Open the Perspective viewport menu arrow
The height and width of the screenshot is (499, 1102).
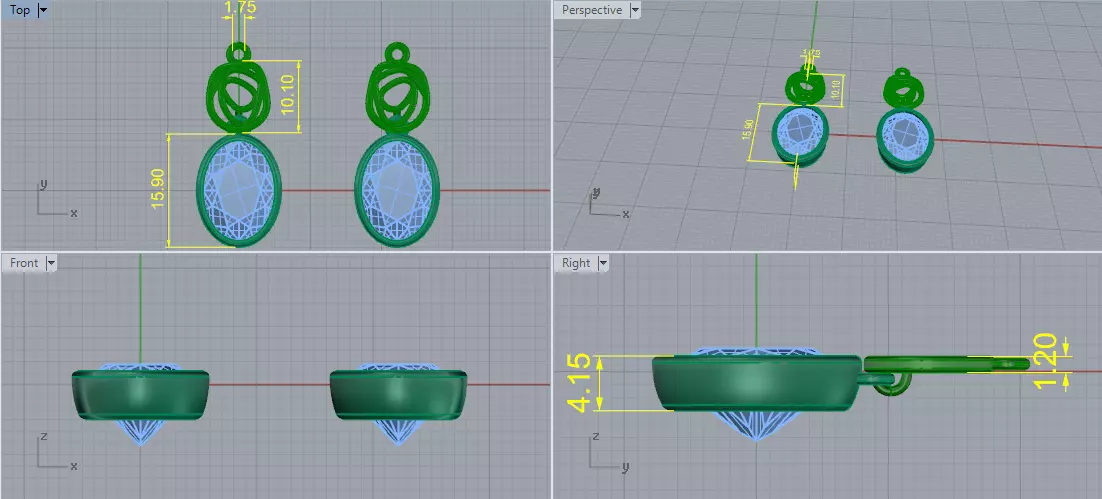pos(635,10)
